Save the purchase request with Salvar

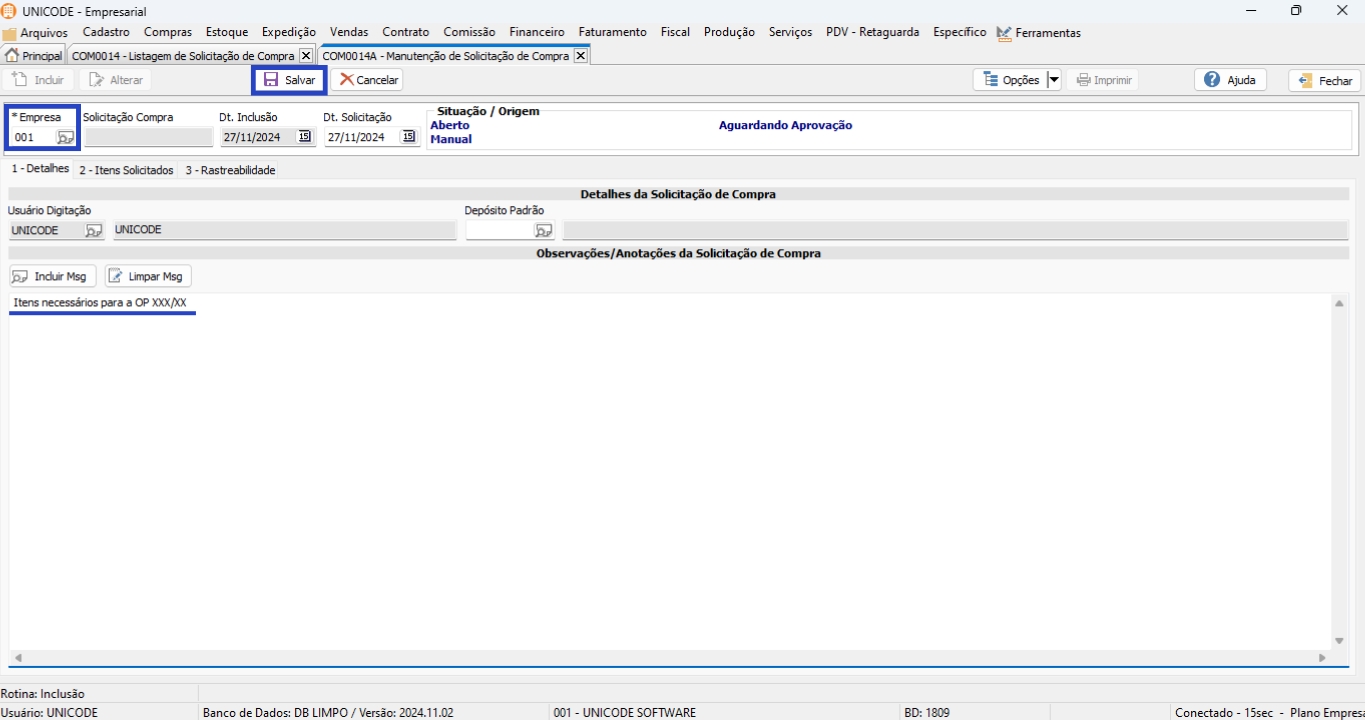tap(289, 80)
